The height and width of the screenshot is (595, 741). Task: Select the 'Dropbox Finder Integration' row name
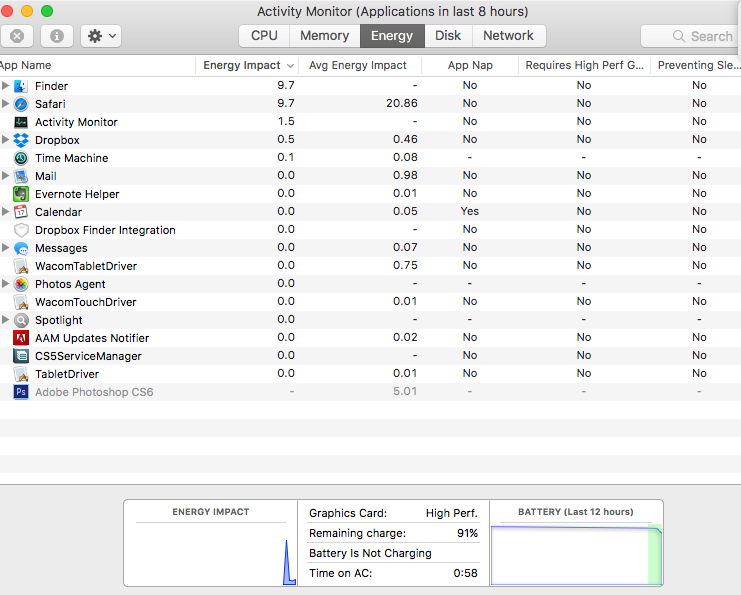coord(105,230)
